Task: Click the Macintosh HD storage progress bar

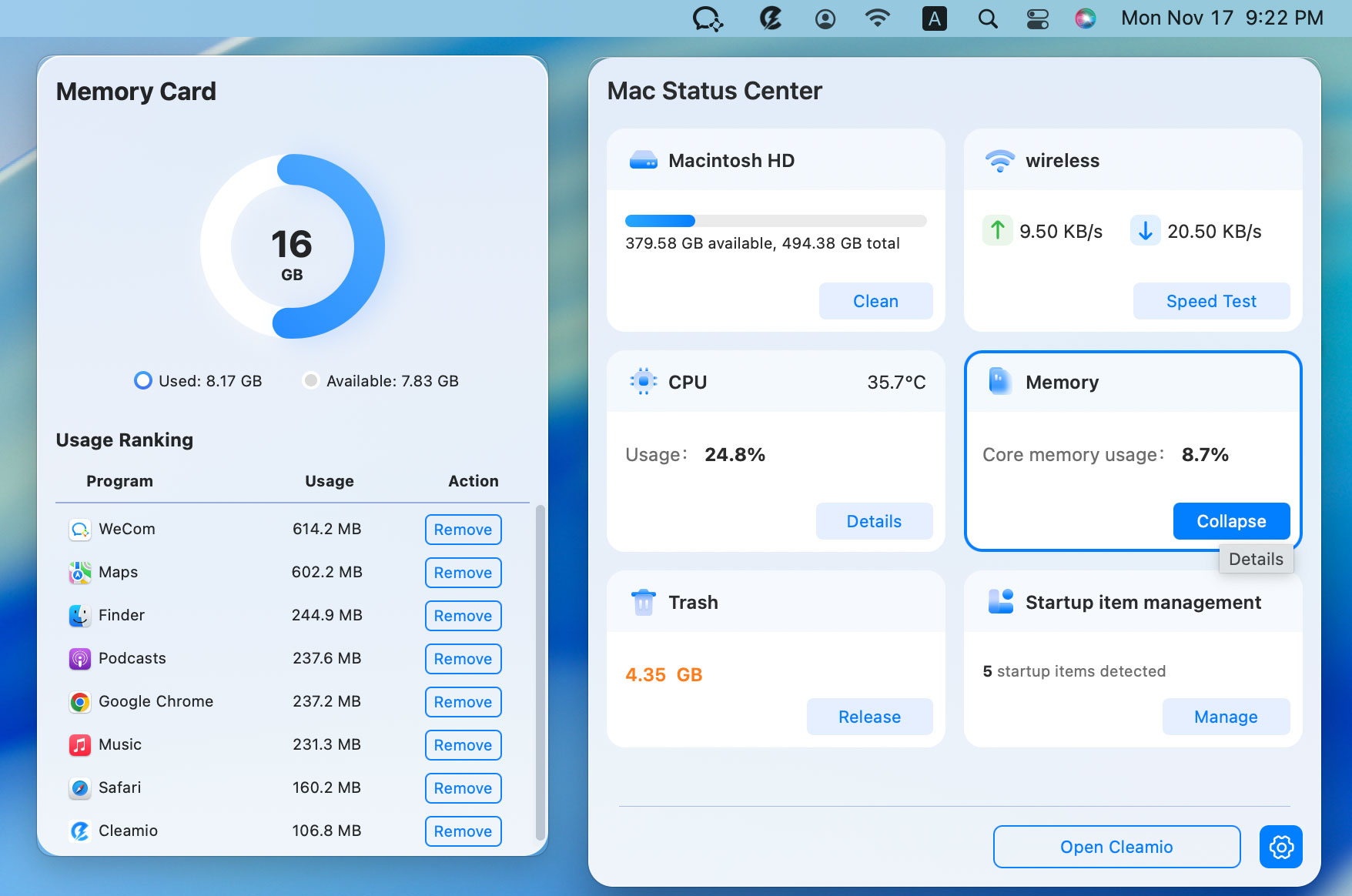Action: 775,221
